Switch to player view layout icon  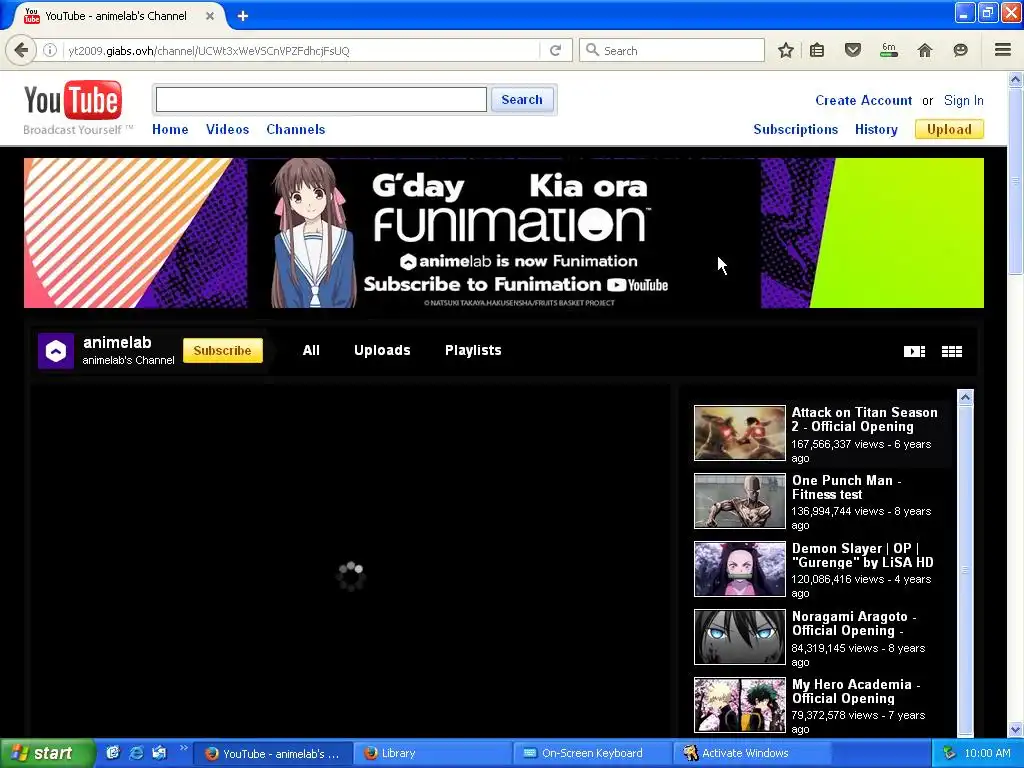(x=914, y=351)
